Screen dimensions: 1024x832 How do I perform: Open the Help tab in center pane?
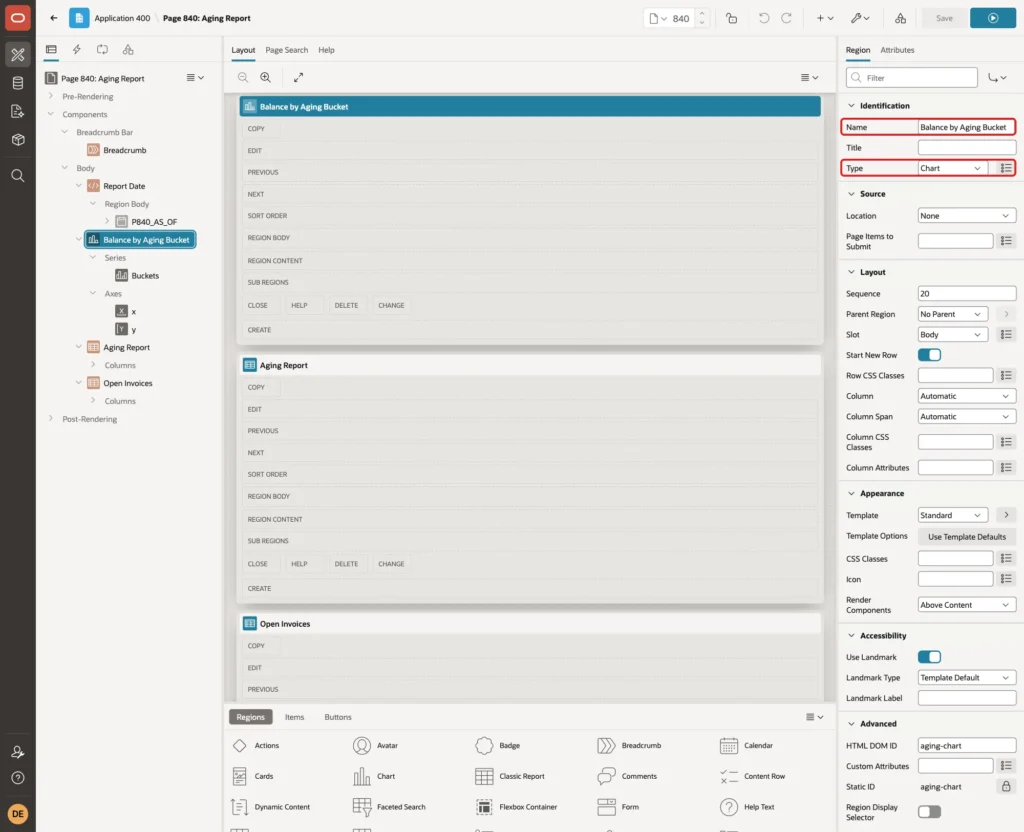[x=326, y=50]
